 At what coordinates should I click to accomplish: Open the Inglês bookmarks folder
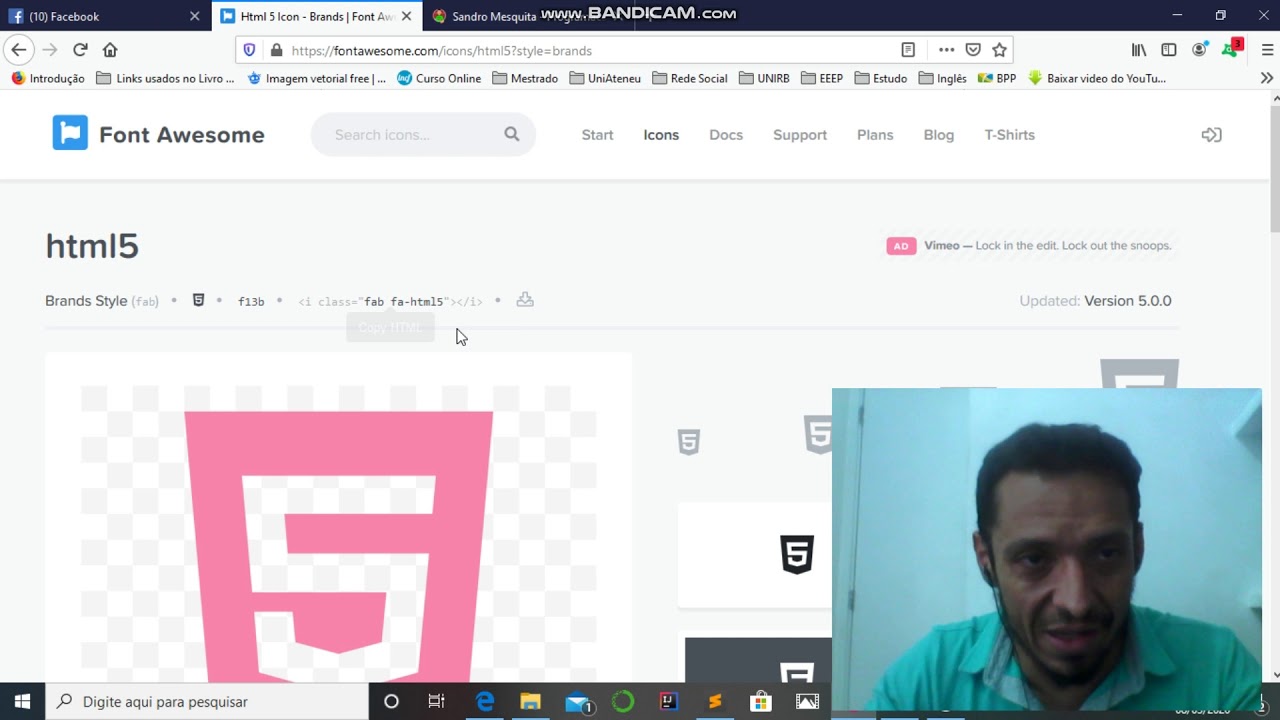[942, 78]
